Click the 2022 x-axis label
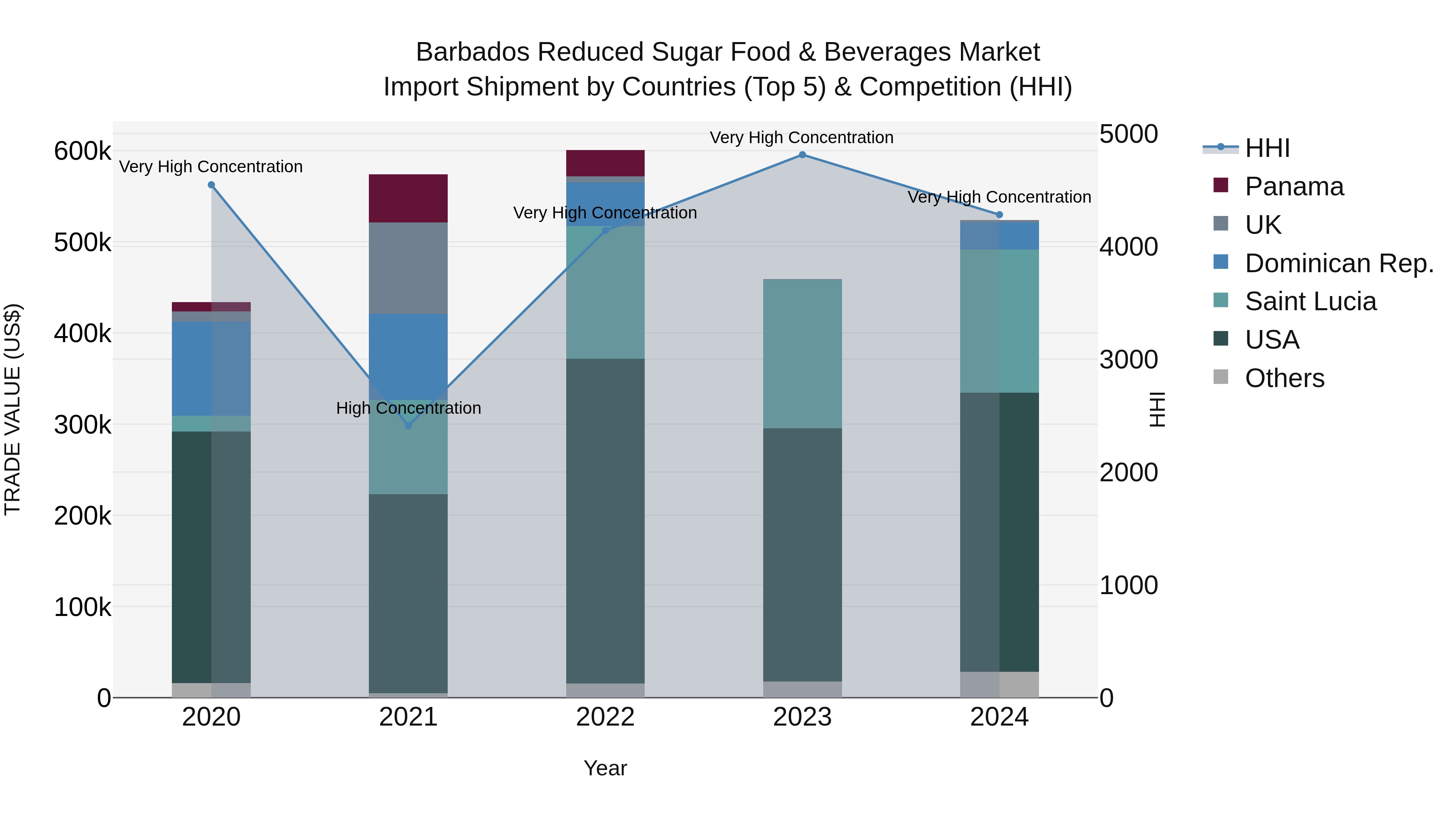The image size is (1456, 819). point(605,717)
